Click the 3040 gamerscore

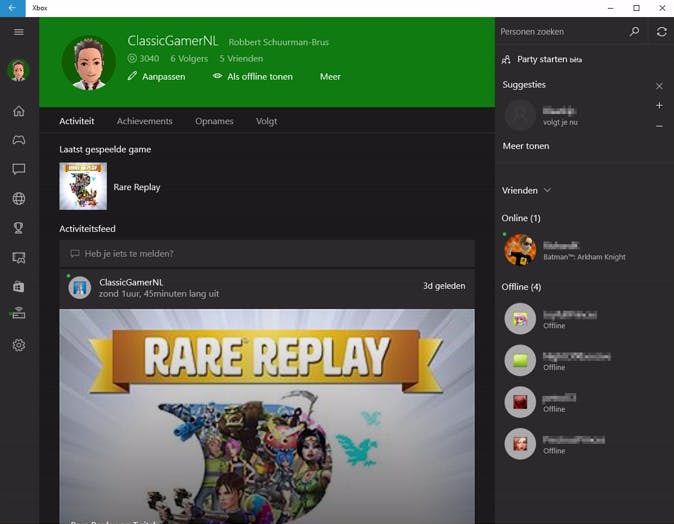tap(144, 58)
